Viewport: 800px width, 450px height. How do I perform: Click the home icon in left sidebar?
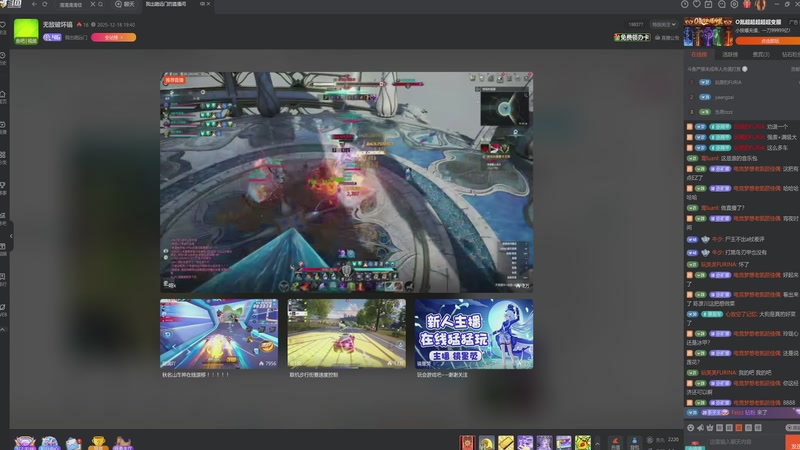3,94
